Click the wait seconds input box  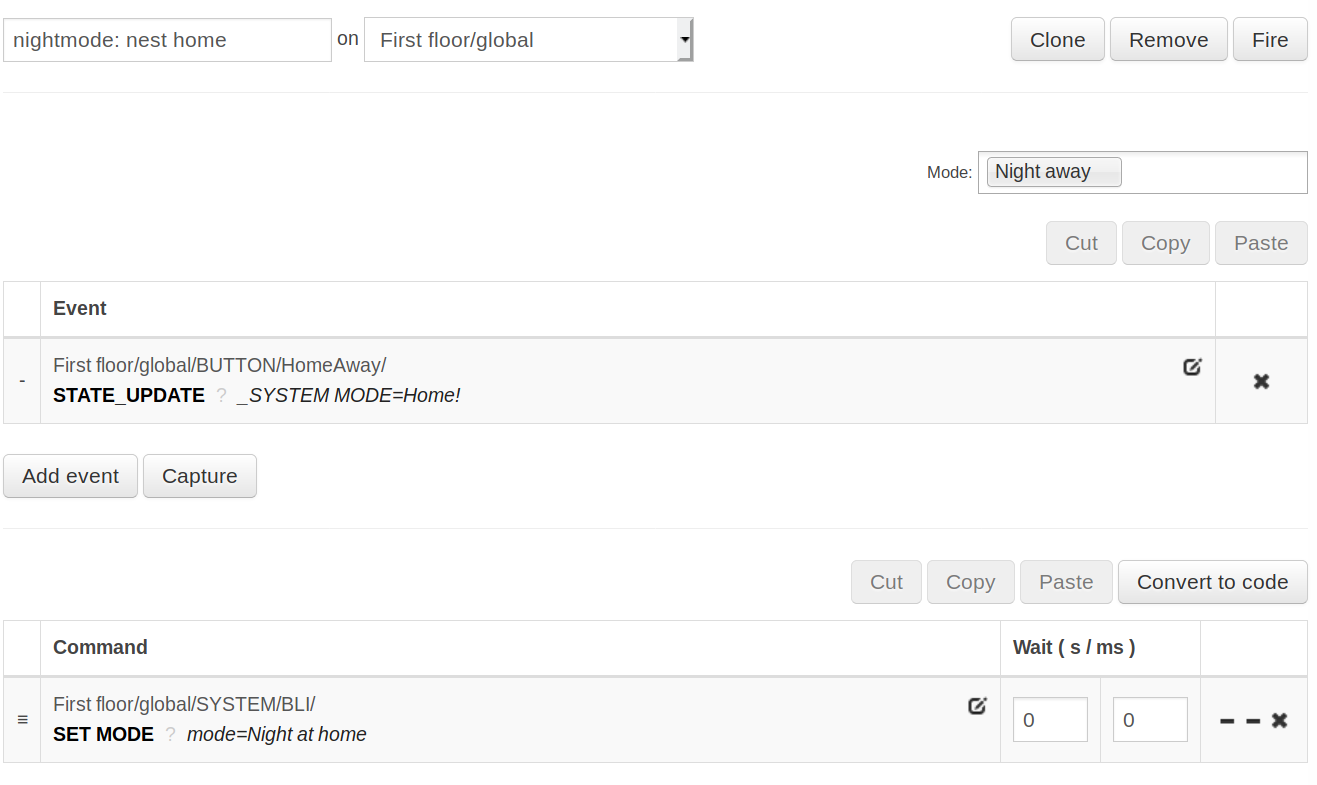(x=1050, y=720)
